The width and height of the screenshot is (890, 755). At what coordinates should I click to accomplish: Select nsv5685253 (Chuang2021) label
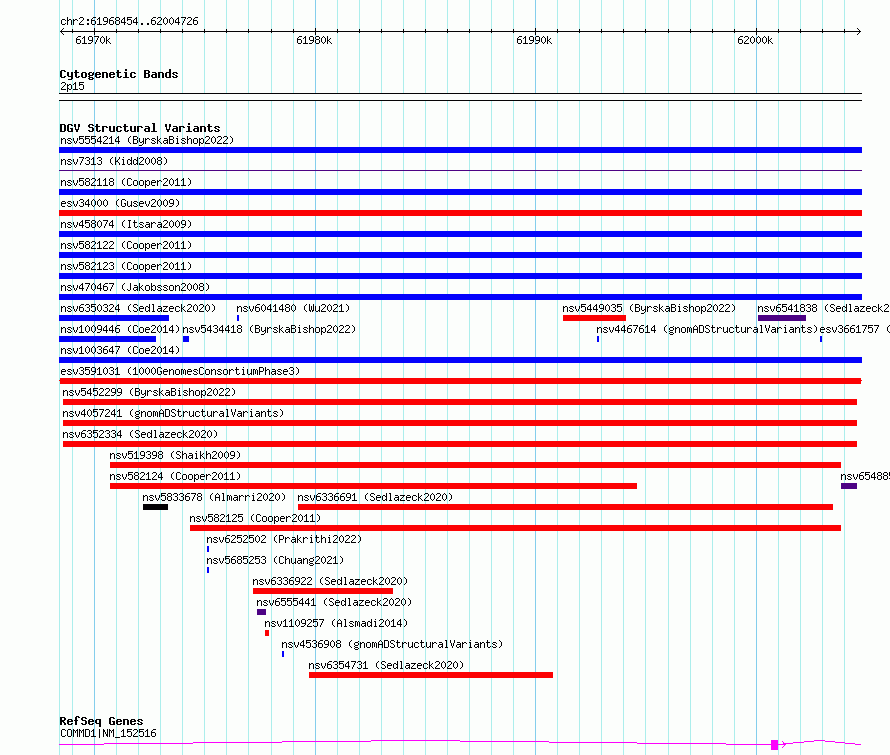[275, 560]
